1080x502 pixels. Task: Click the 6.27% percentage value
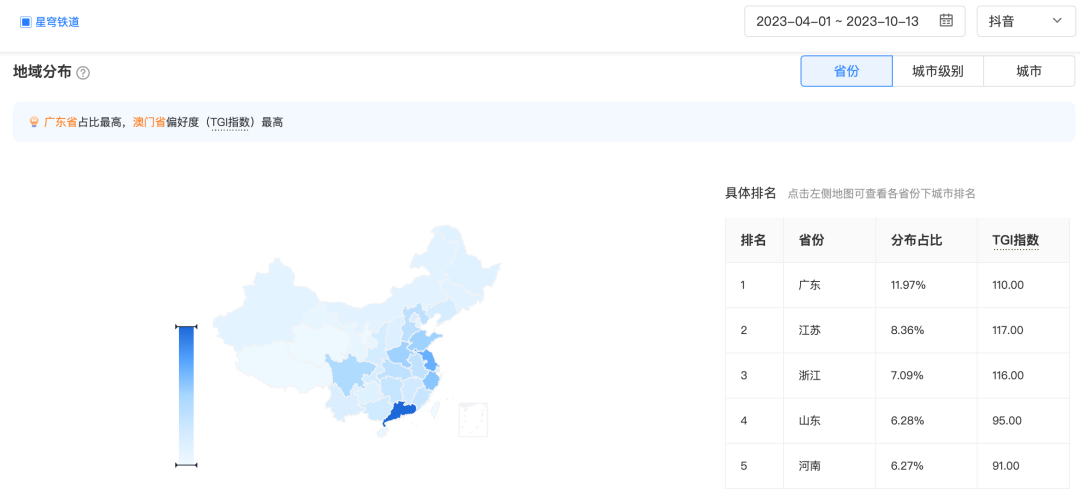[x=906, y=466]
